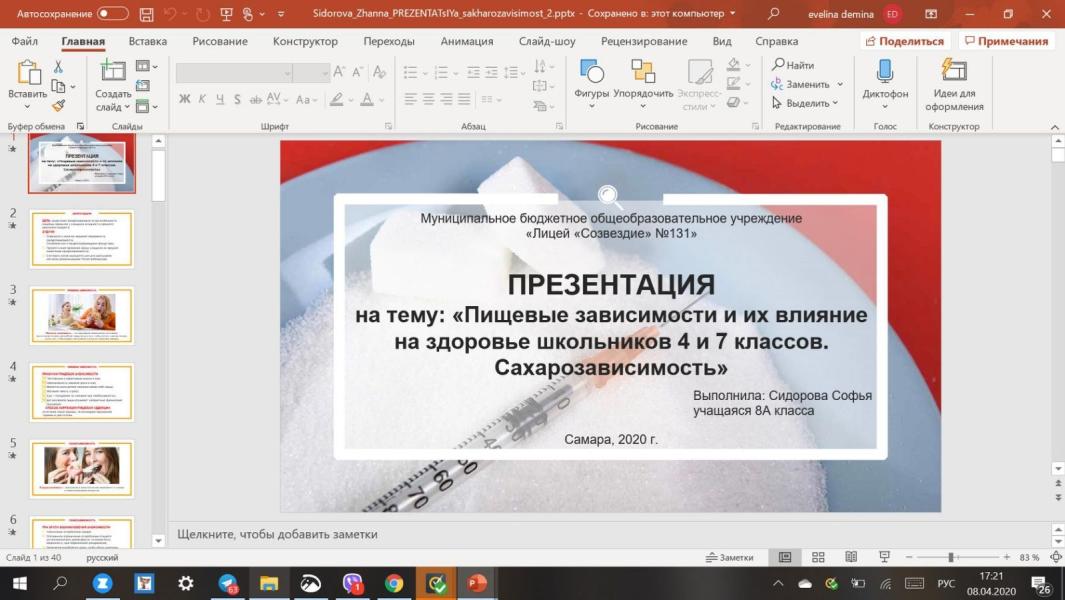
Task: Toggle Underline (Ч) formatting
Action: (220, 99)
